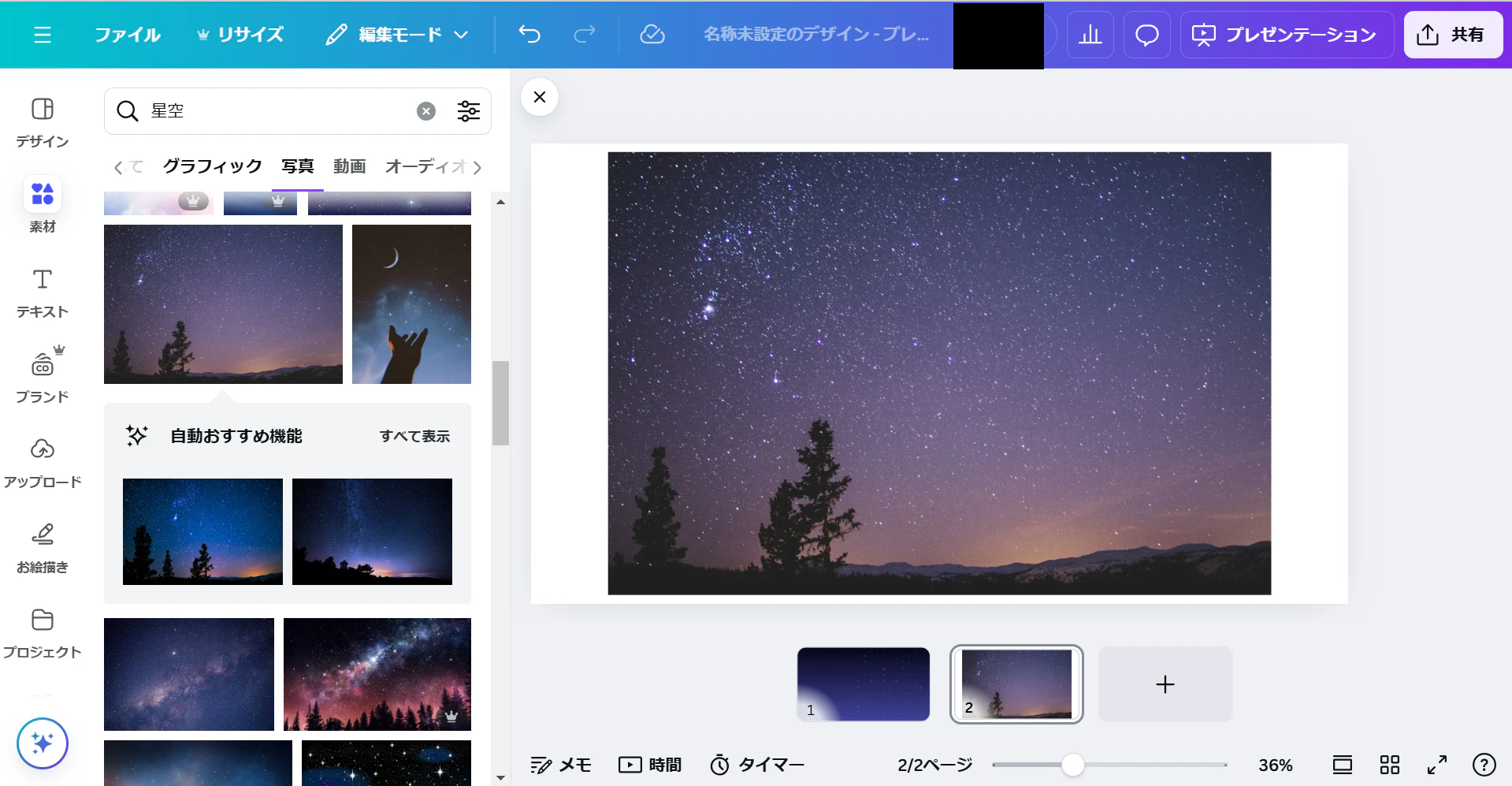
Task: Expand the 編集モード dropdown
Action: click(x=398, y=35)
